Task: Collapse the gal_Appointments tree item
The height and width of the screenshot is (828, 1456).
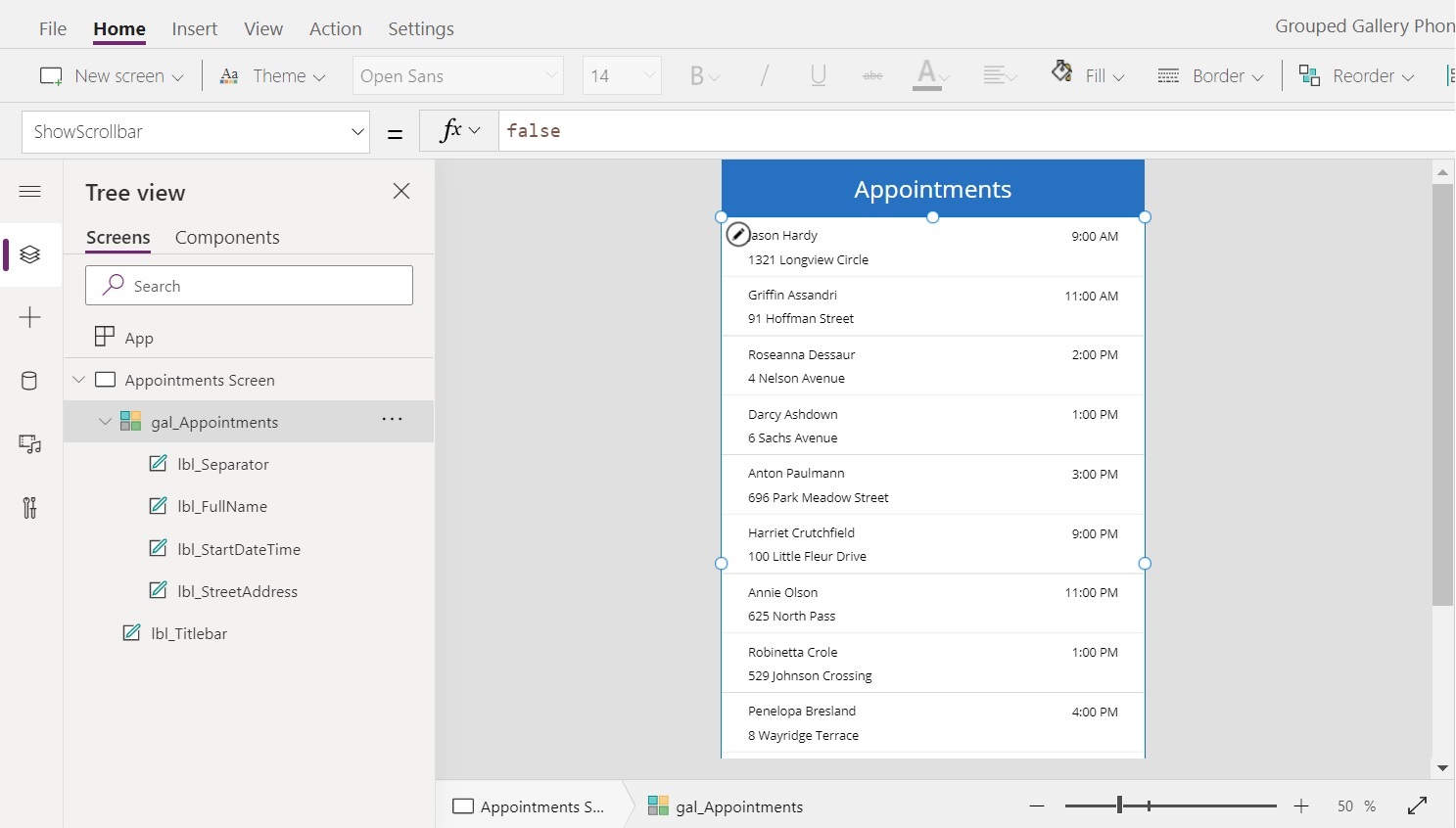Action: point(105,421)
